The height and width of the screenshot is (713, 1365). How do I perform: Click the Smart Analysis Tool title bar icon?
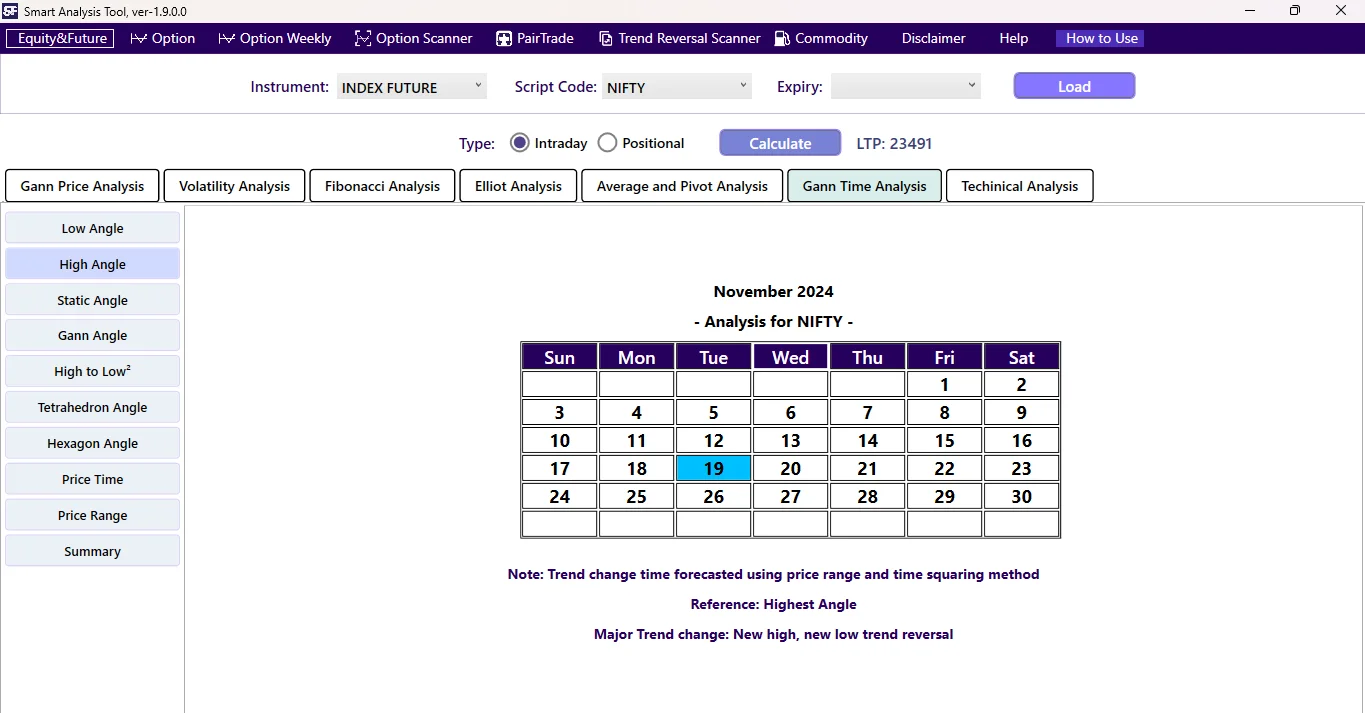click(11, 11)
